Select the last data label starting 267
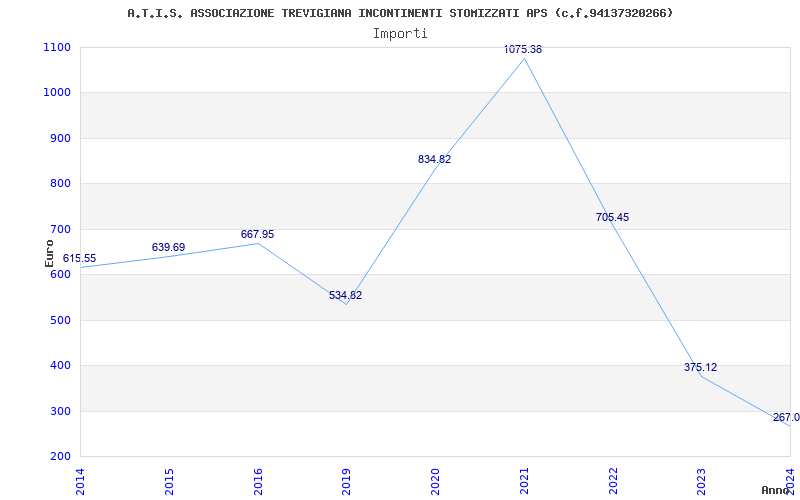The image size is (800, 500). pyautogui.click(x=786, y=418)
